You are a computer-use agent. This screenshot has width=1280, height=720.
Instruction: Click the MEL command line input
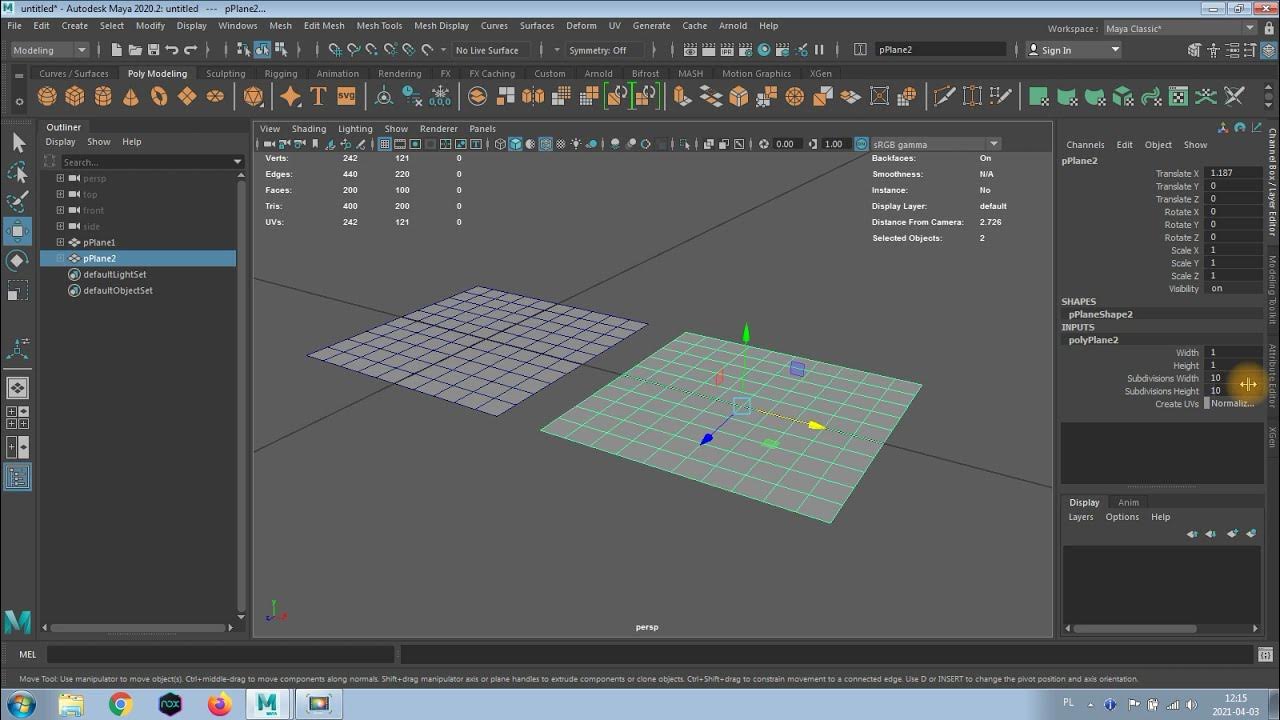pos(220,655)
